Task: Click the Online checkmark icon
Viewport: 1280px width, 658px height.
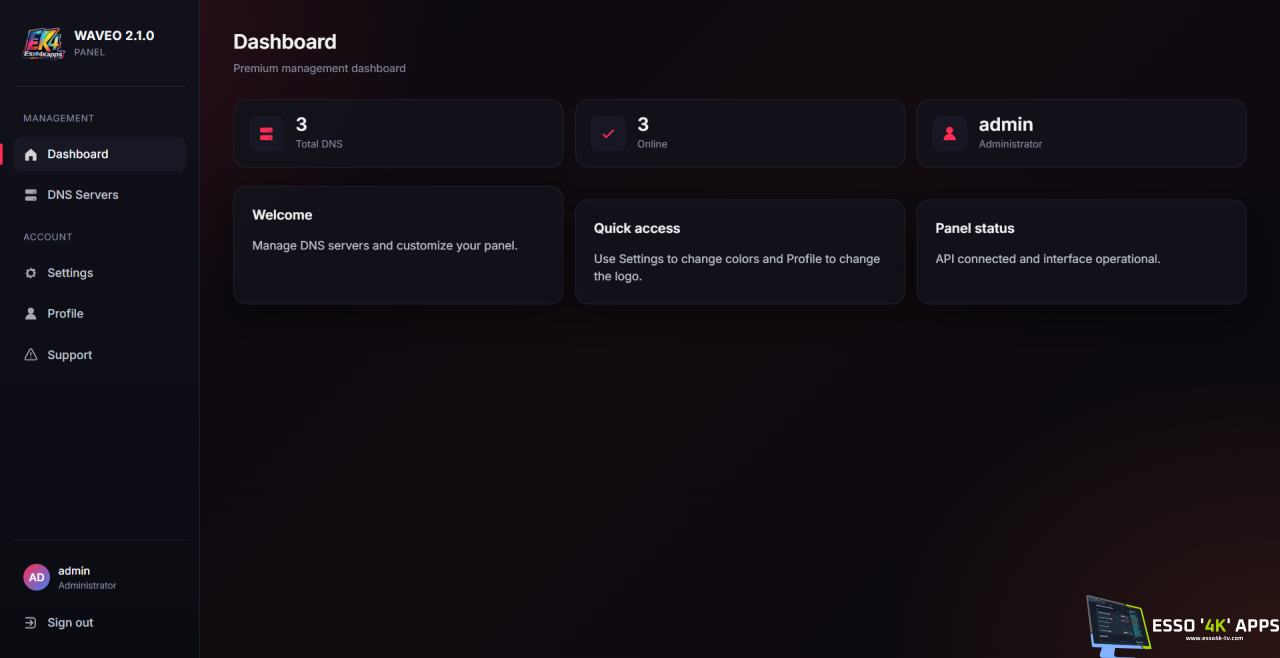Action: [608, 133]
